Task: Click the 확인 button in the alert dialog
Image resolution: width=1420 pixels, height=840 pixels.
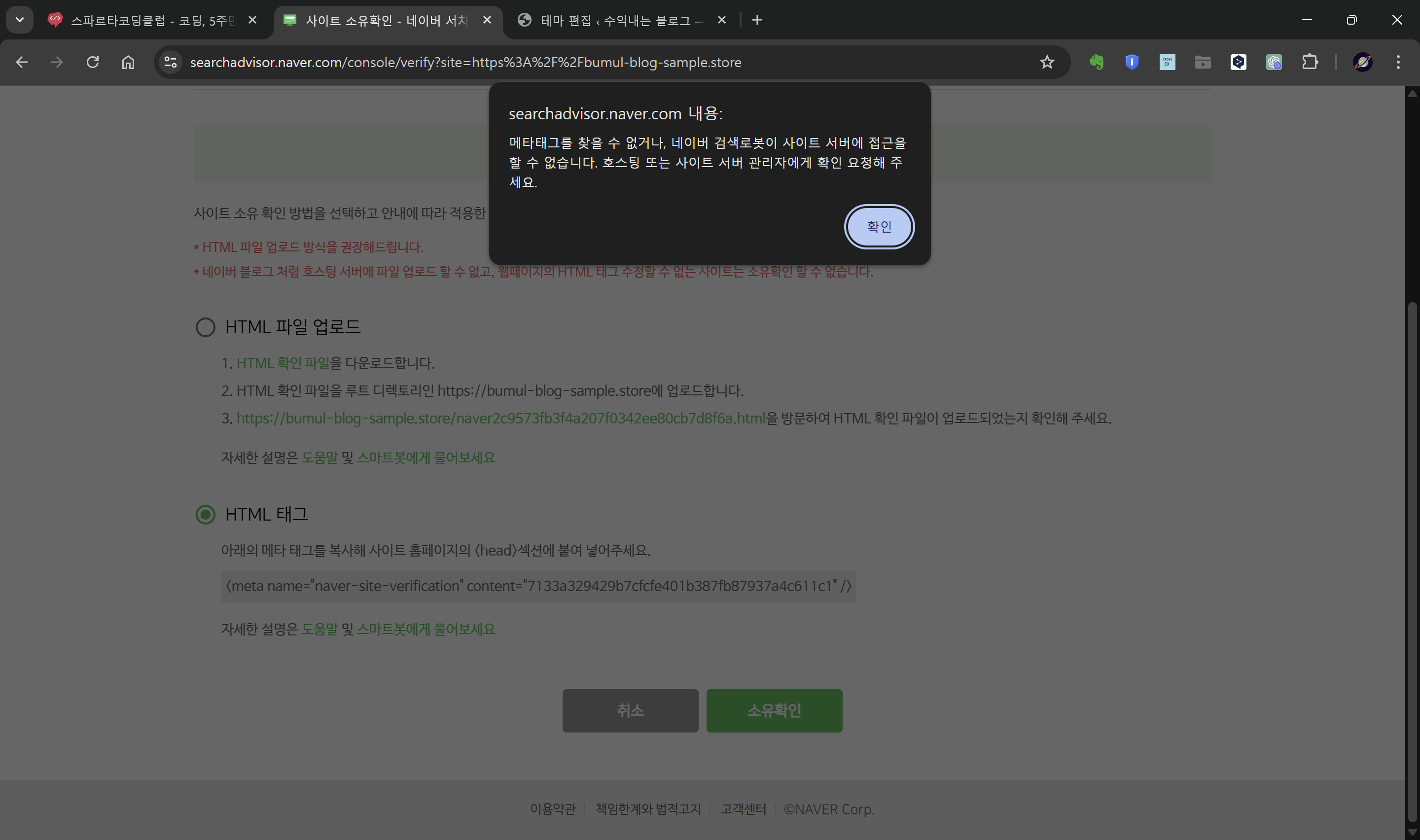Action: (879, 226)
